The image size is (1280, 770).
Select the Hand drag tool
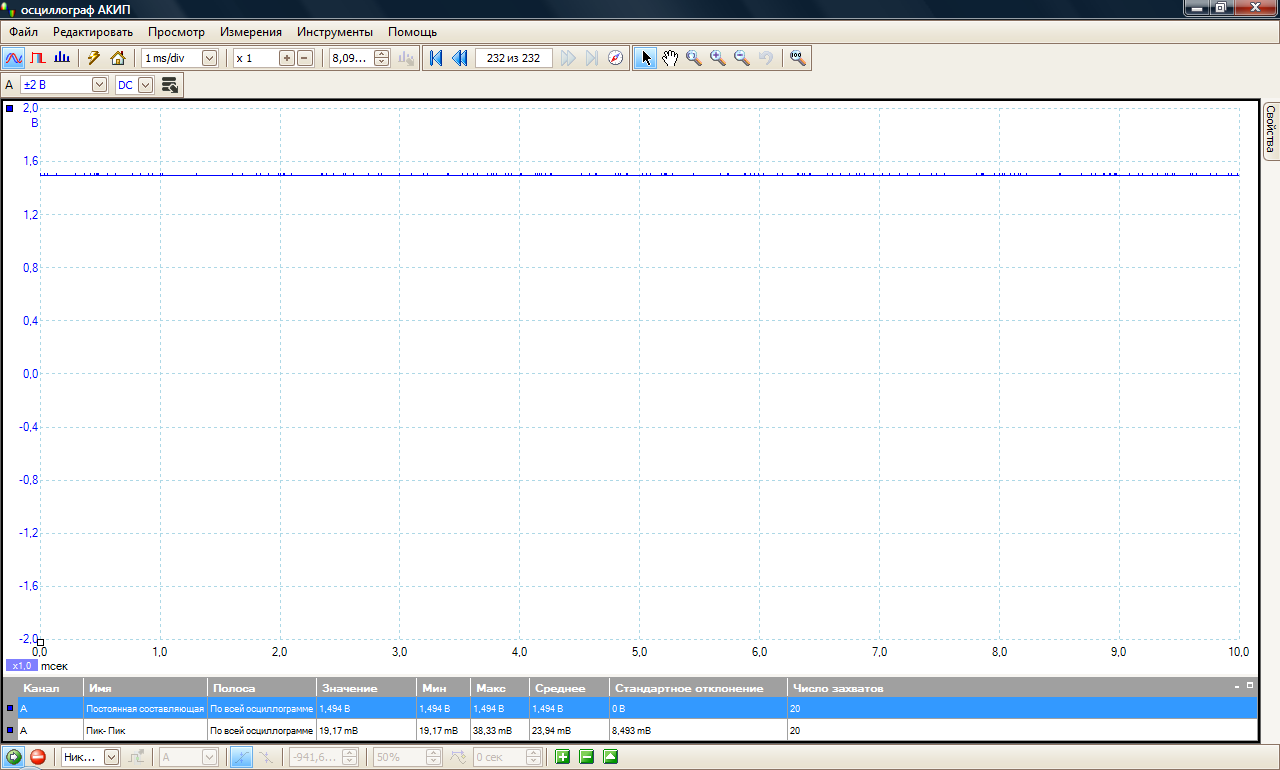point(670,58)
